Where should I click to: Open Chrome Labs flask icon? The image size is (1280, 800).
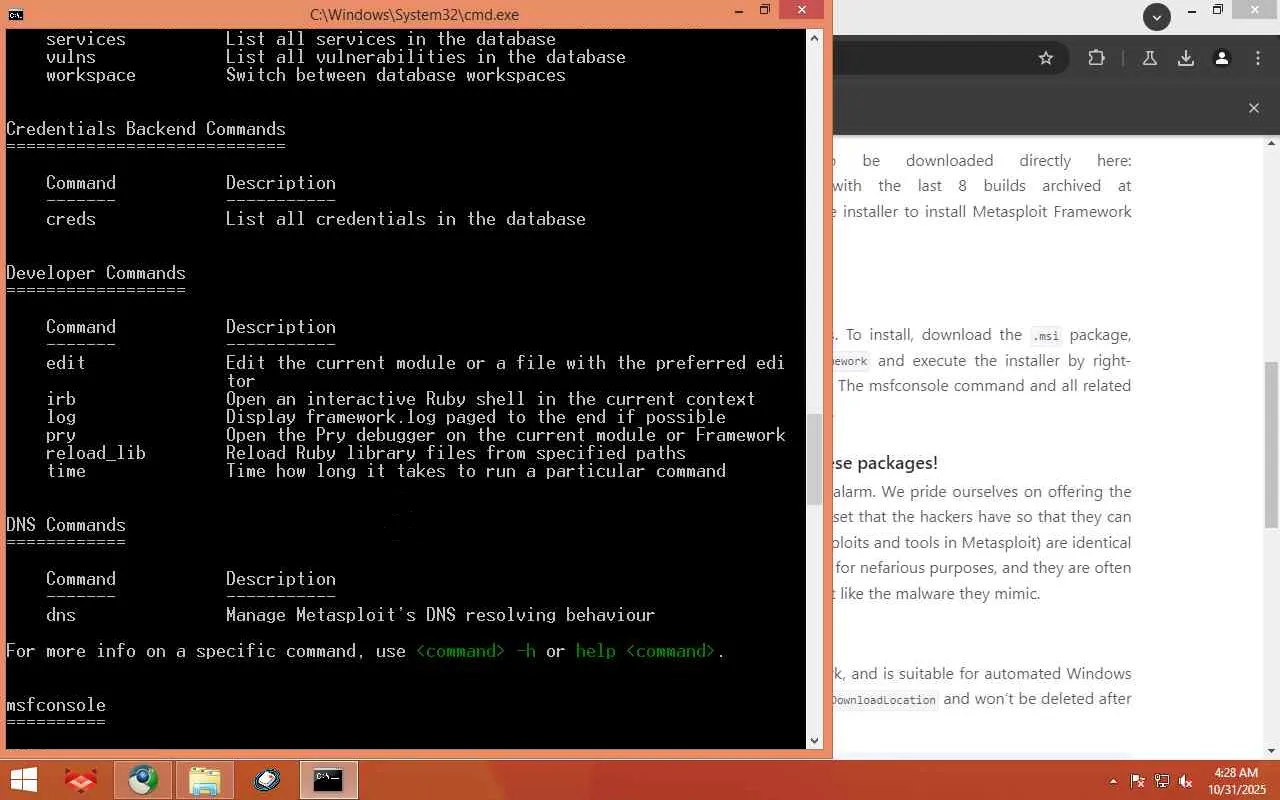[x=1150, y=58]
